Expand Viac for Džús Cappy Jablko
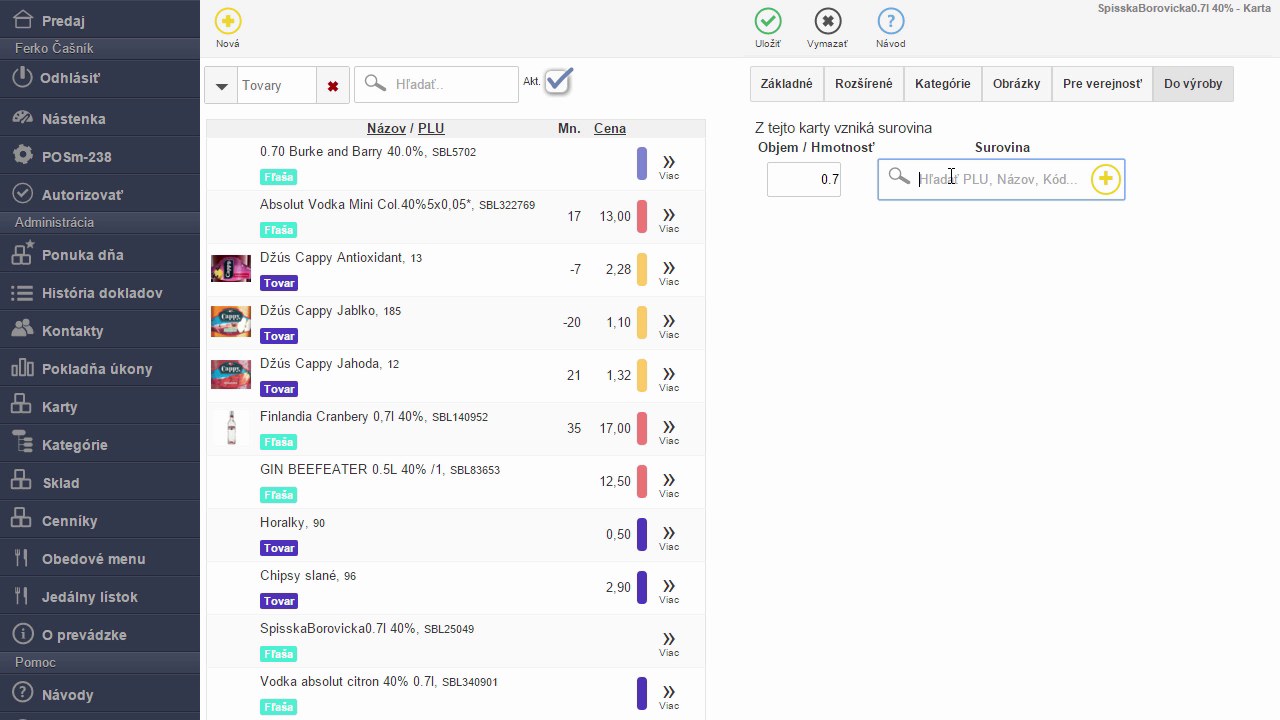The height and width of the screenshot is (720, 1280). click(x=669, y=325)
